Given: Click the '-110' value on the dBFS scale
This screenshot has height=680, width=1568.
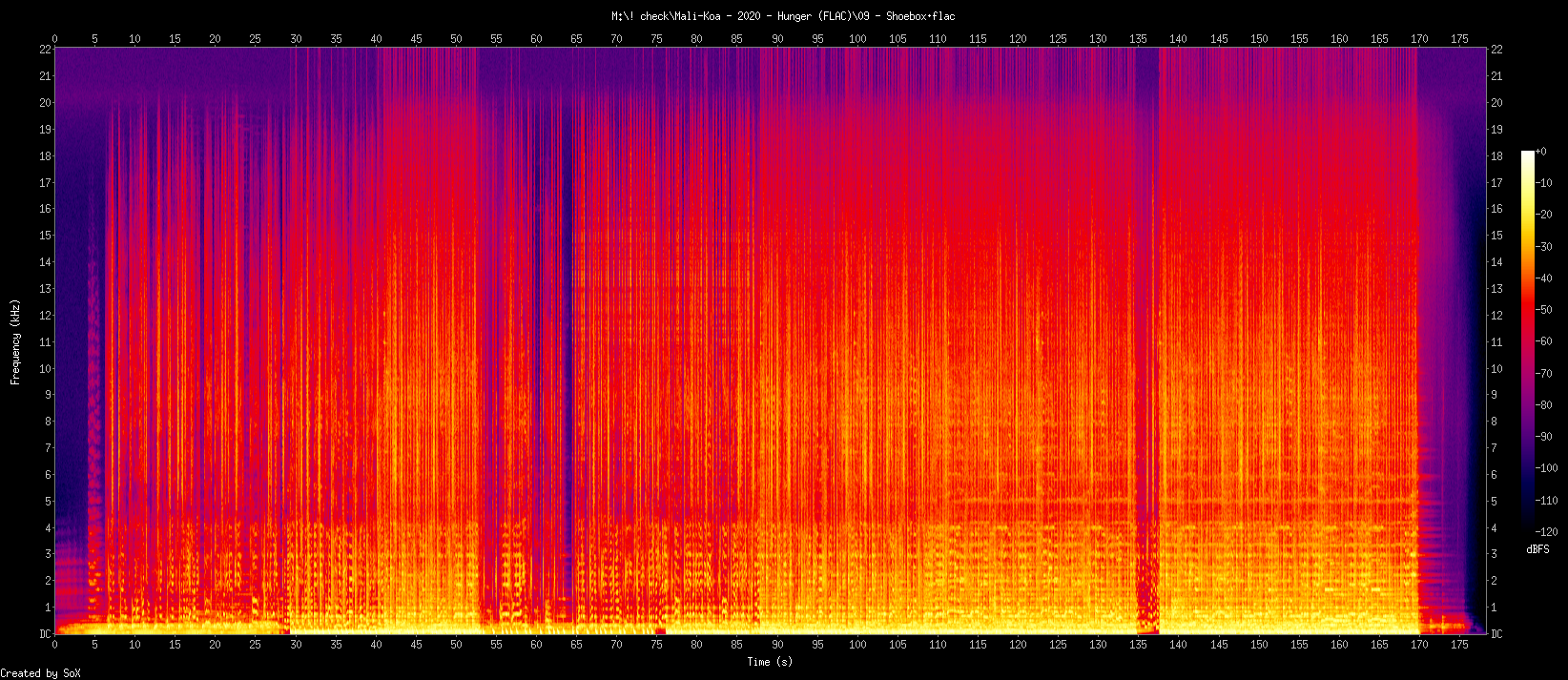Looking at the screenshot, I should [1546, 501].
